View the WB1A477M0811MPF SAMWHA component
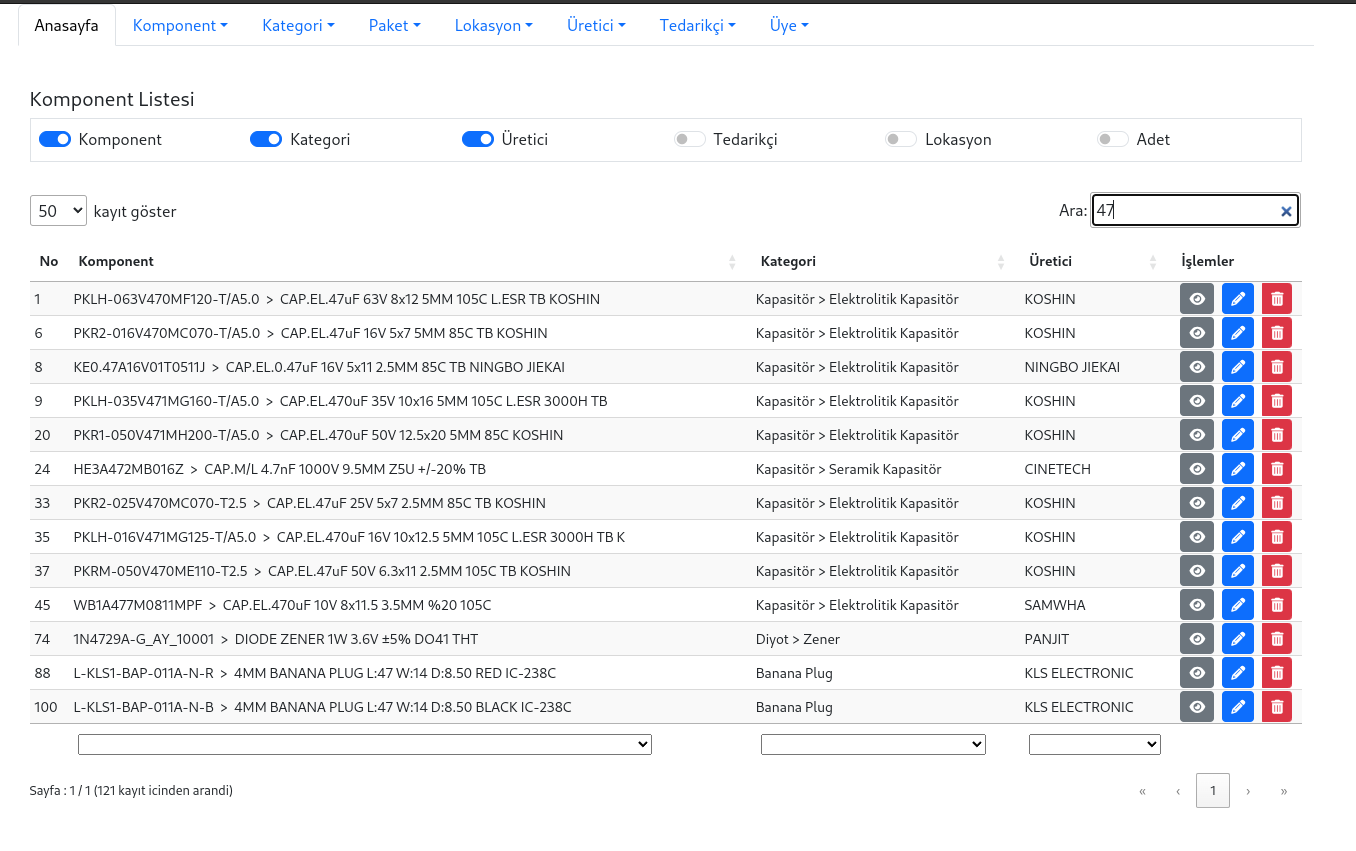 (1197, 605)
